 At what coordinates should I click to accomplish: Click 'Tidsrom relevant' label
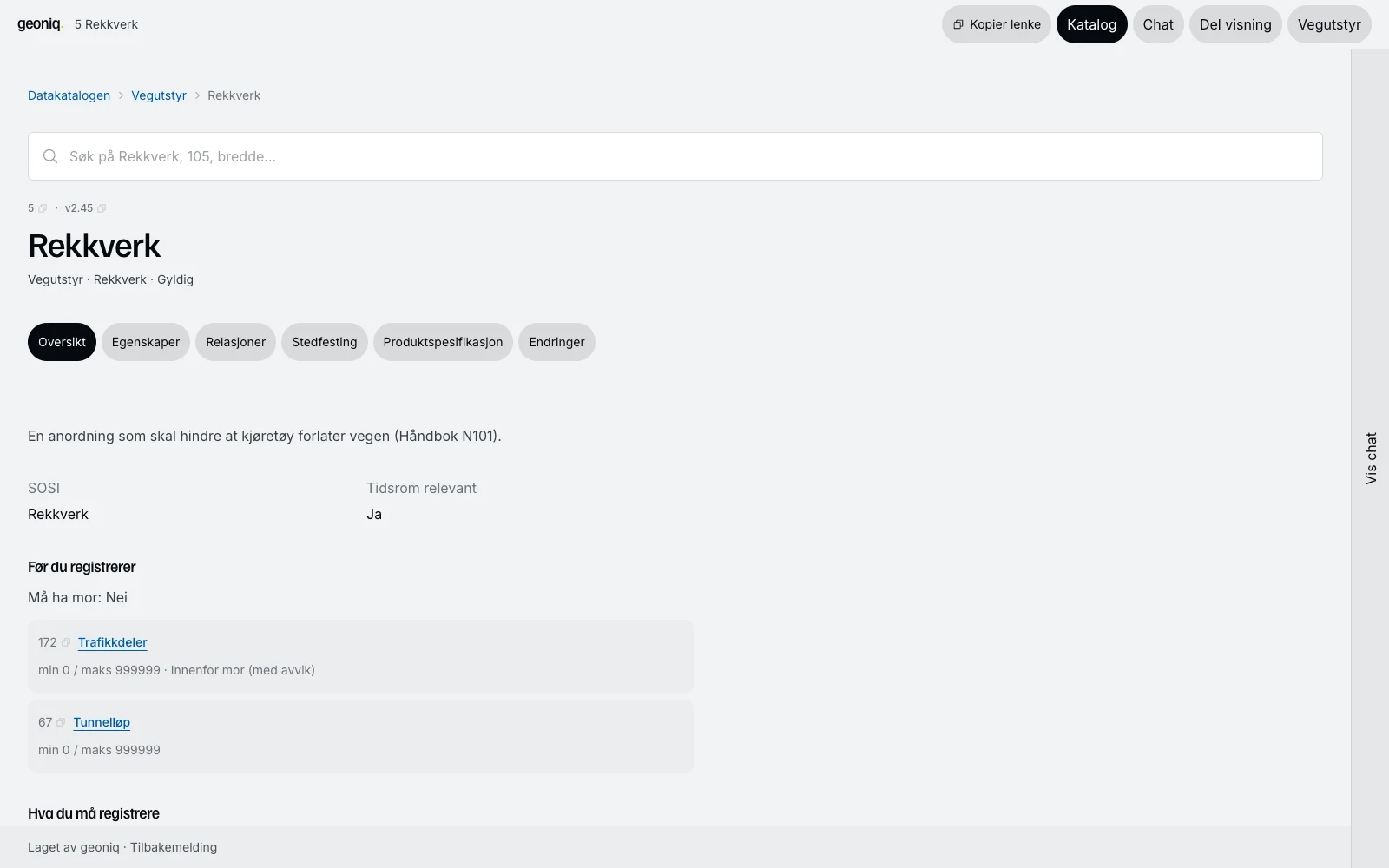421,488
